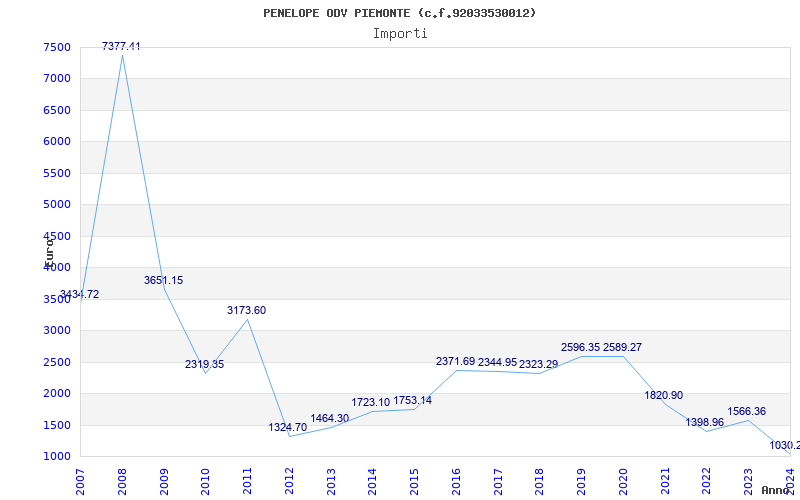800x500 pixels.
Task: Click the 2589.27 data label
Action: [x=622, y=347]
